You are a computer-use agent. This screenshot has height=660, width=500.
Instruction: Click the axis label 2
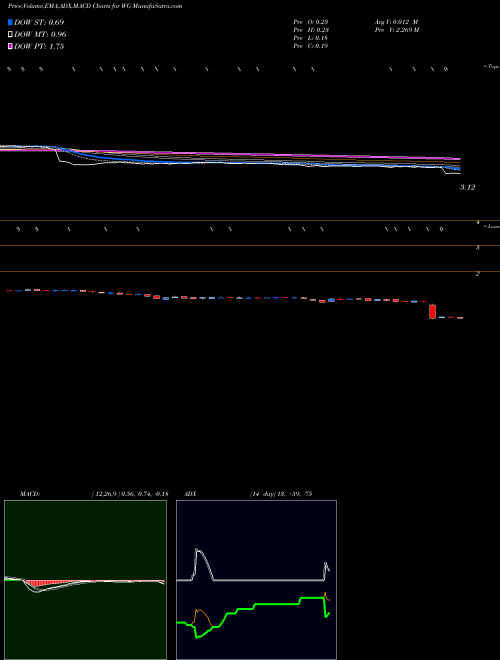(478, 274)
